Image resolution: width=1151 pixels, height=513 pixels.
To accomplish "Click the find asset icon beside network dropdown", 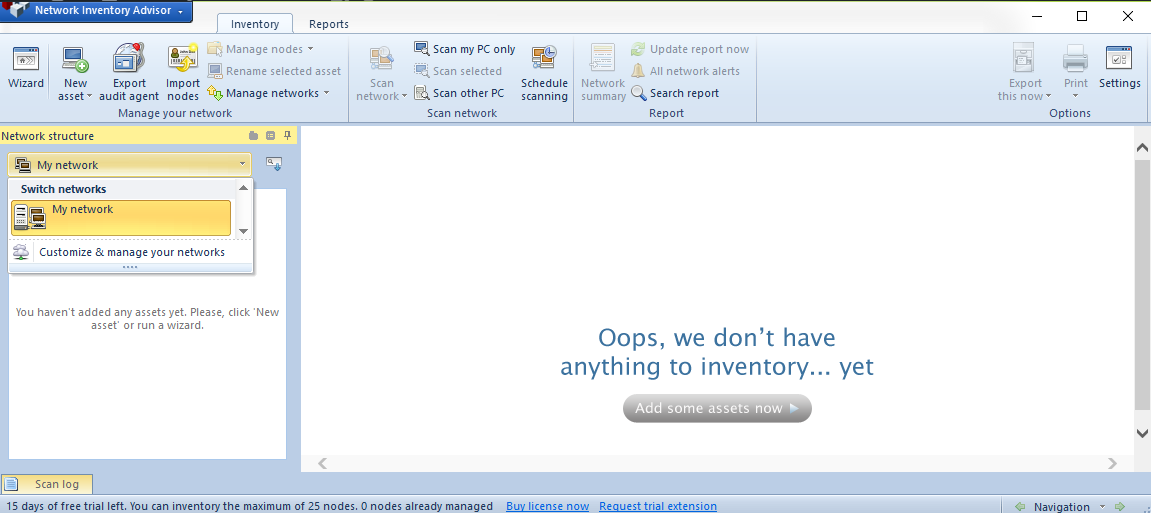I will [x=274, y=164].
